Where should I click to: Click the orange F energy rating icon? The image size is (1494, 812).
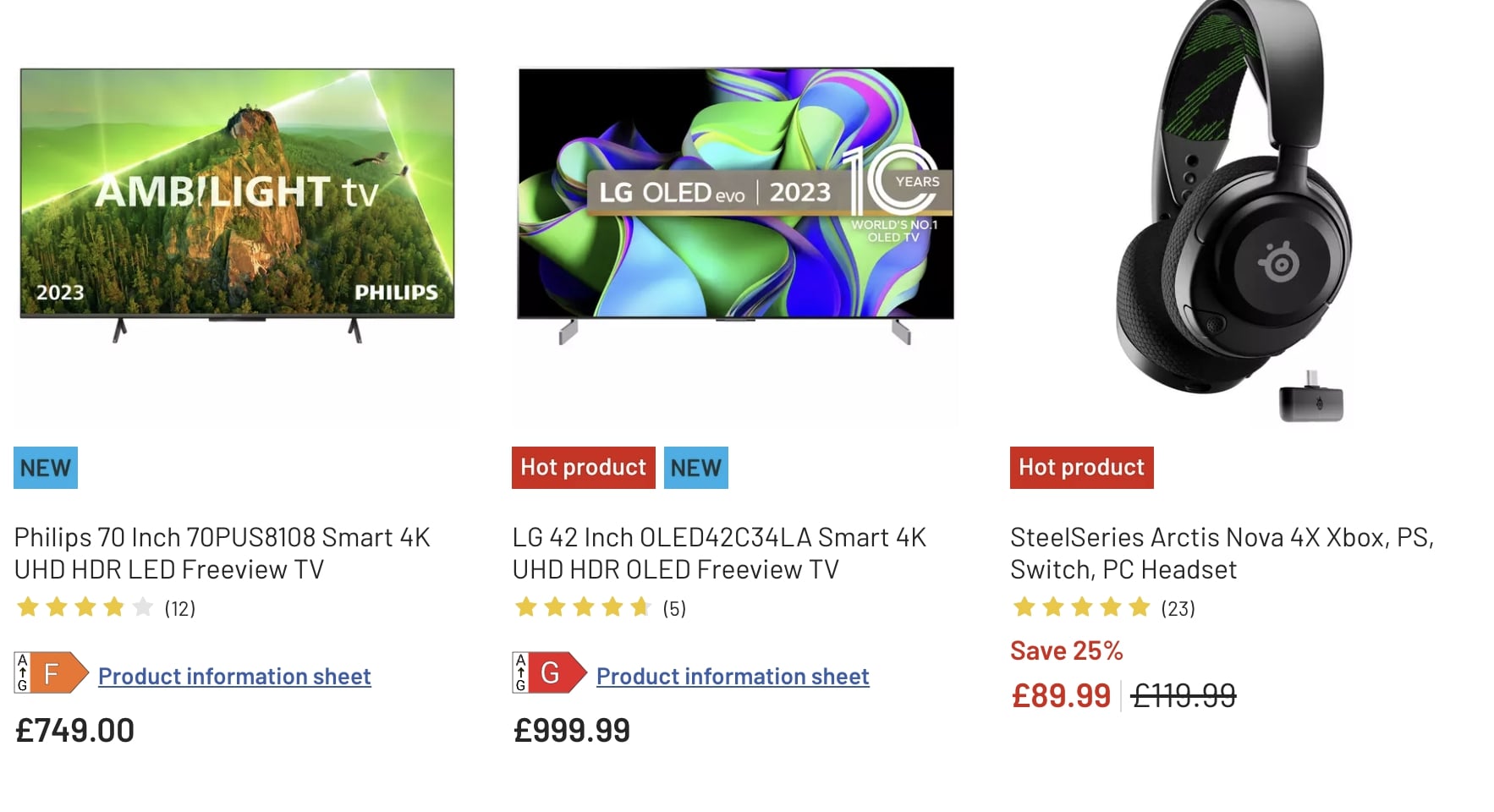tap(49, 672)
